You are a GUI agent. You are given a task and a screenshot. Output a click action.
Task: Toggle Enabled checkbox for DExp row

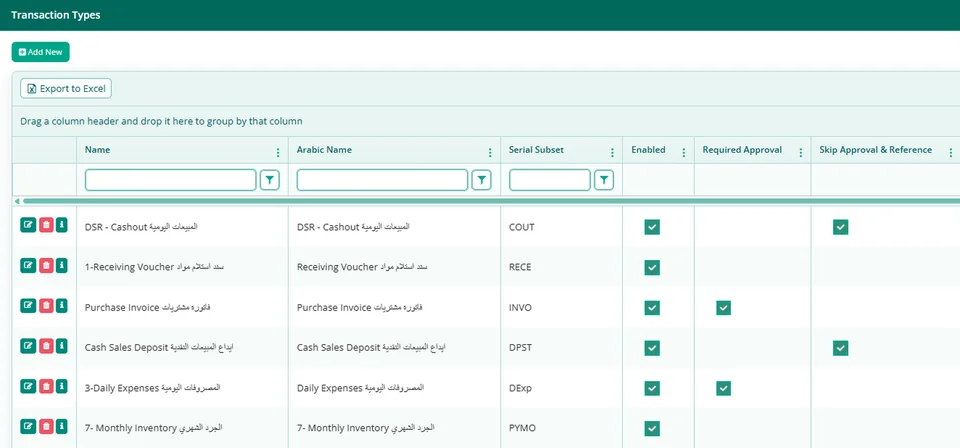652,389
